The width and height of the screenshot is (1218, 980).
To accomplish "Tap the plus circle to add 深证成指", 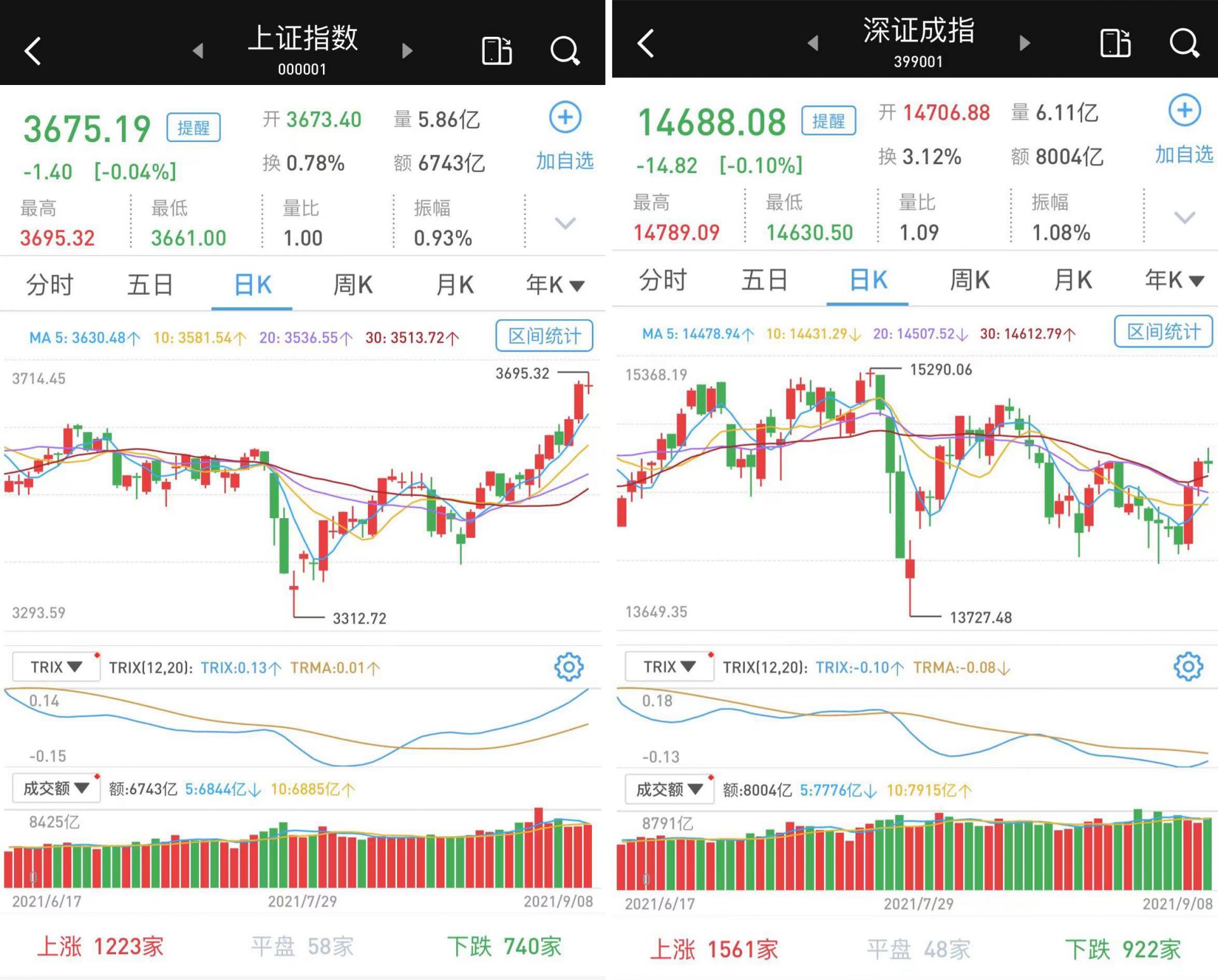I will click(x=1184, y=110).
